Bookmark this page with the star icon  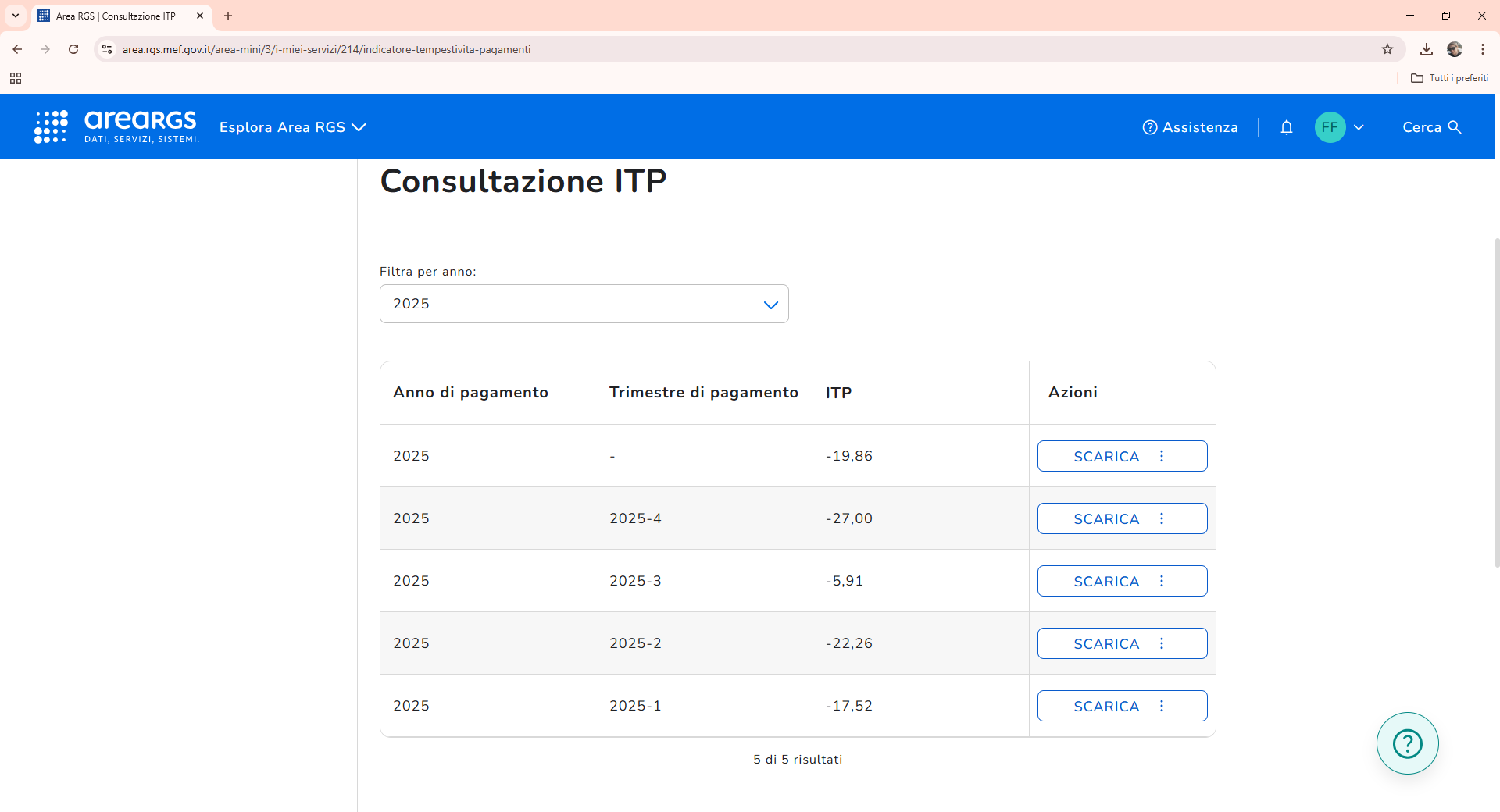click(1387, 49)
